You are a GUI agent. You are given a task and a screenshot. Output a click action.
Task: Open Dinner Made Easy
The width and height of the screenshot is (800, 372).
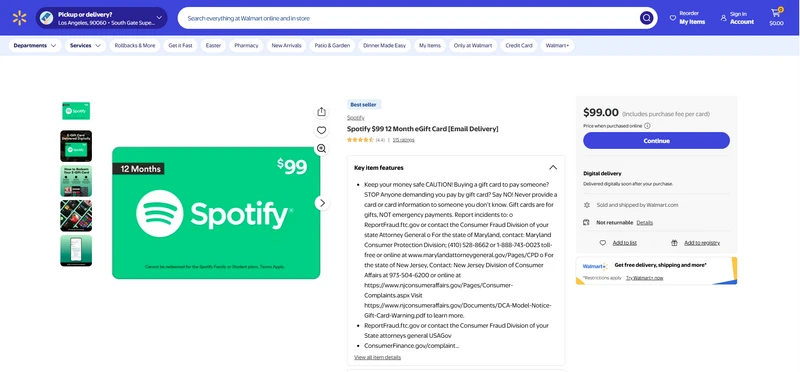(385, 45)
